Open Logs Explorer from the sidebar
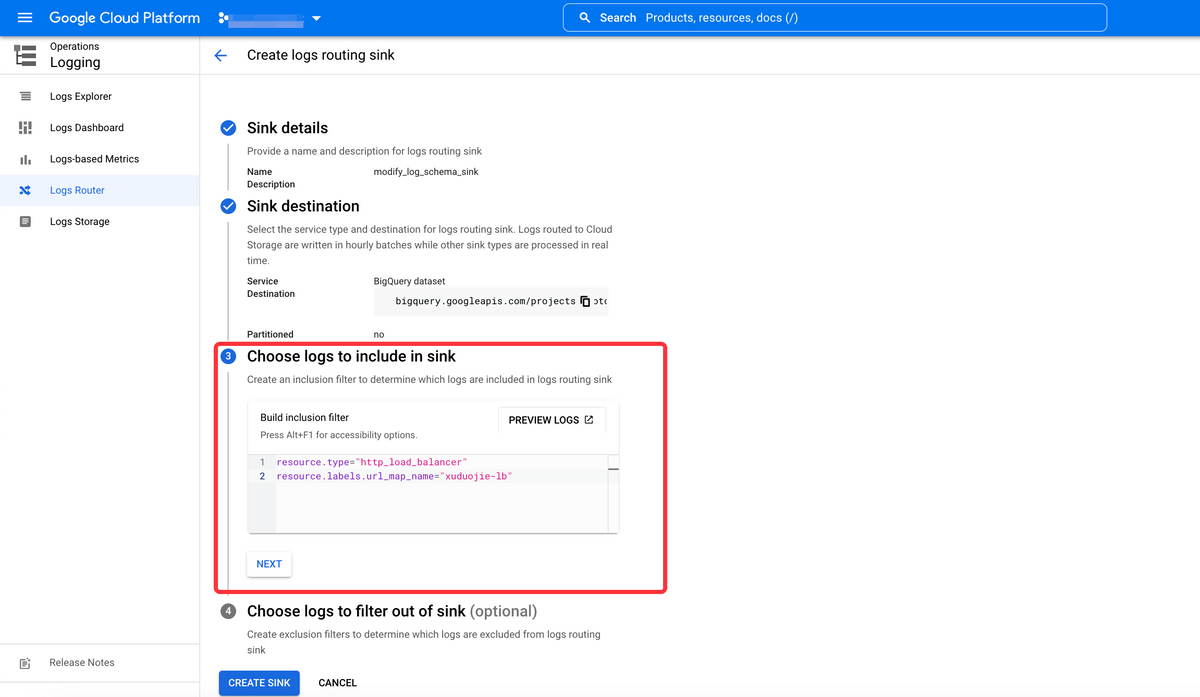Screen dimensions: 1200x697 (x=81, y=96)
